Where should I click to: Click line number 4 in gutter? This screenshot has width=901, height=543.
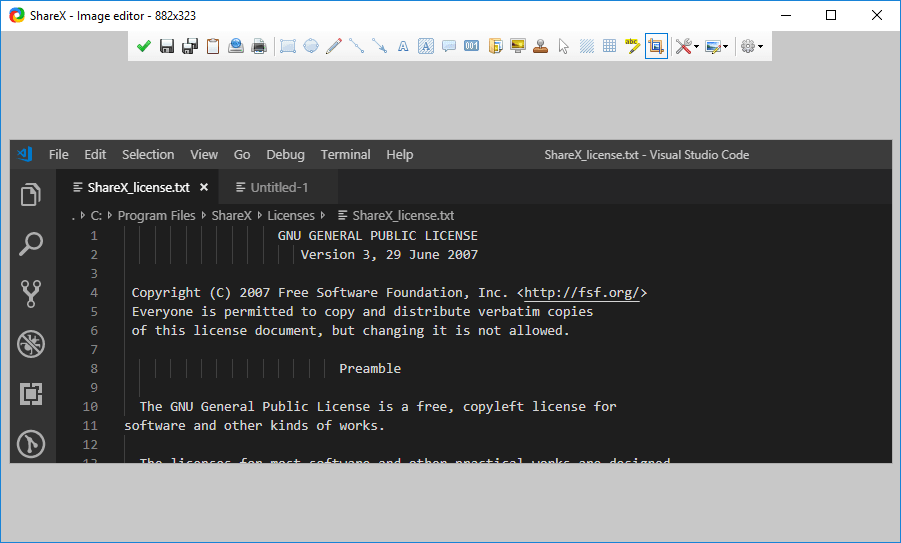(94, 293)
